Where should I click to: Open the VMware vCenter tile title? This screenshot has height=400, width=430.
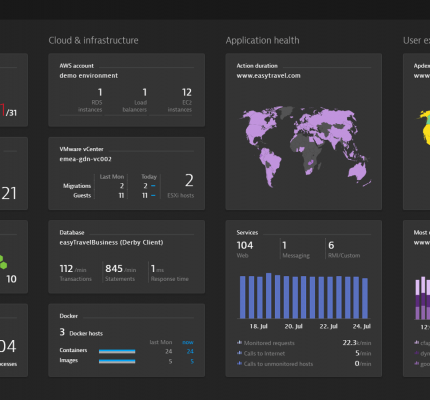click(x=81, y=149)
